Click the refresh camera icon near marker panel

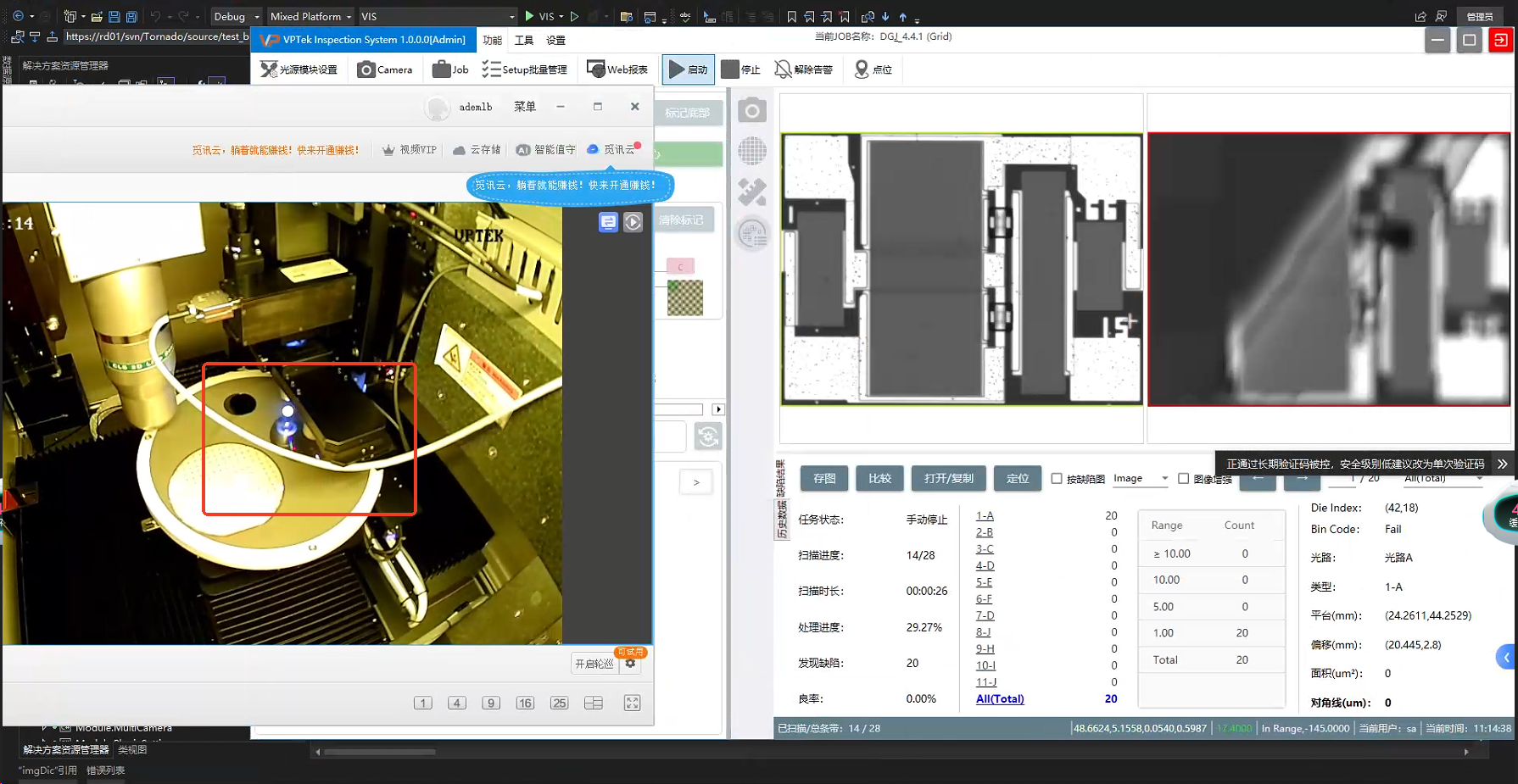click(708, 436)
